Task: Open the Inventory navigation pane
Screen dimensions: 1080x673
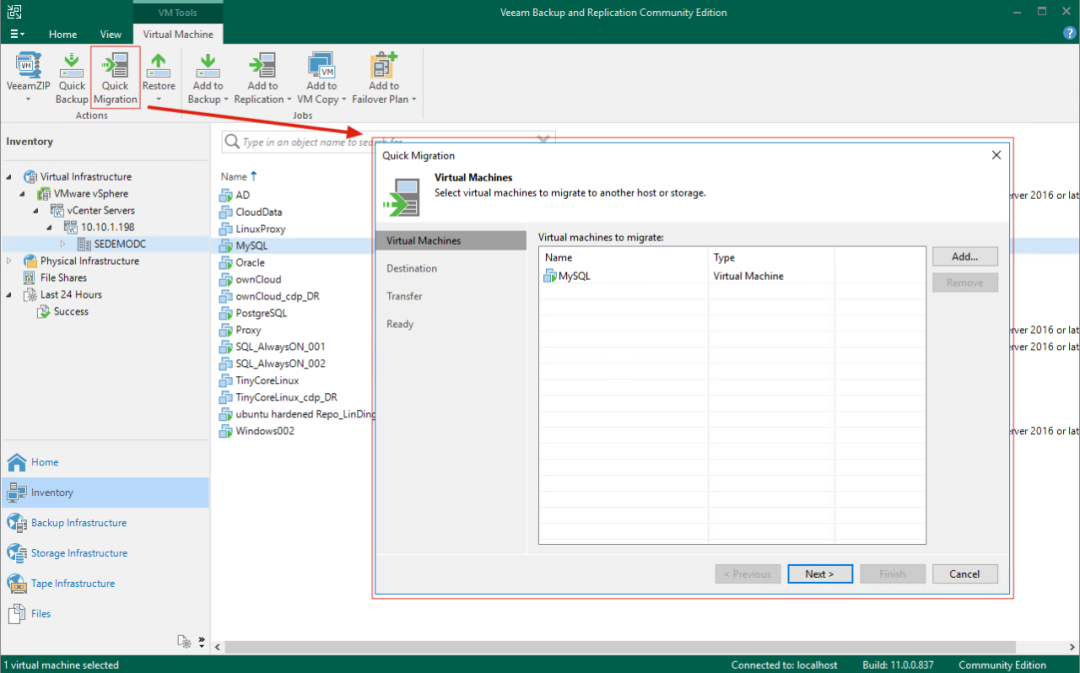Action: (x=105, y=493)
